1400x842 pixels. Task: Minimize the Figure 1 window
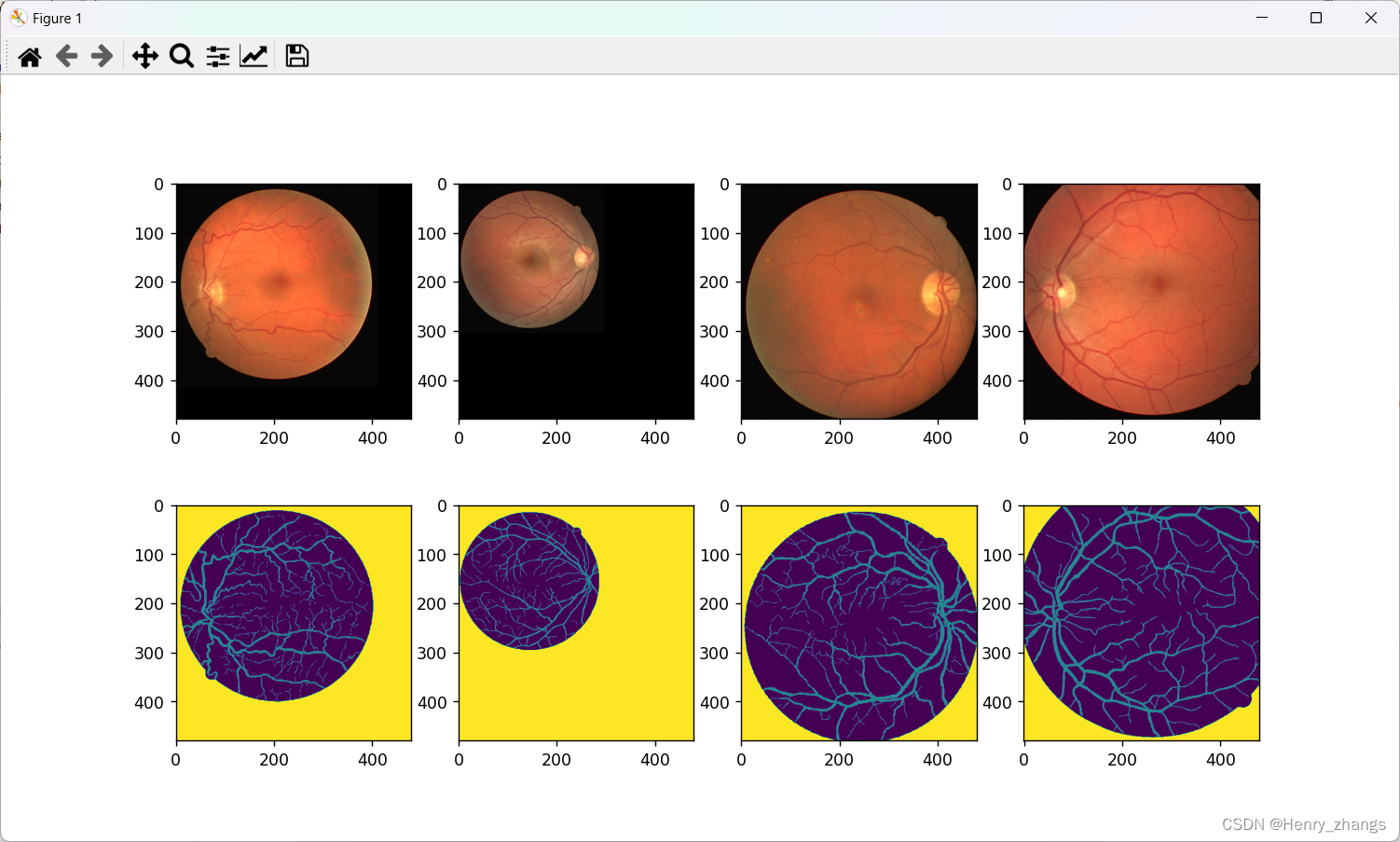pyautogui.click(x=1262, y=18)
